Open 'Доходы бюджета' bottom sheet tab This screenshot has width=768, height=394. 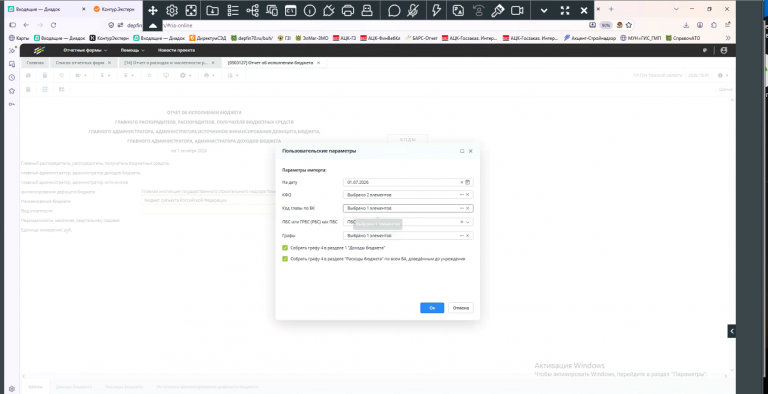74,387
